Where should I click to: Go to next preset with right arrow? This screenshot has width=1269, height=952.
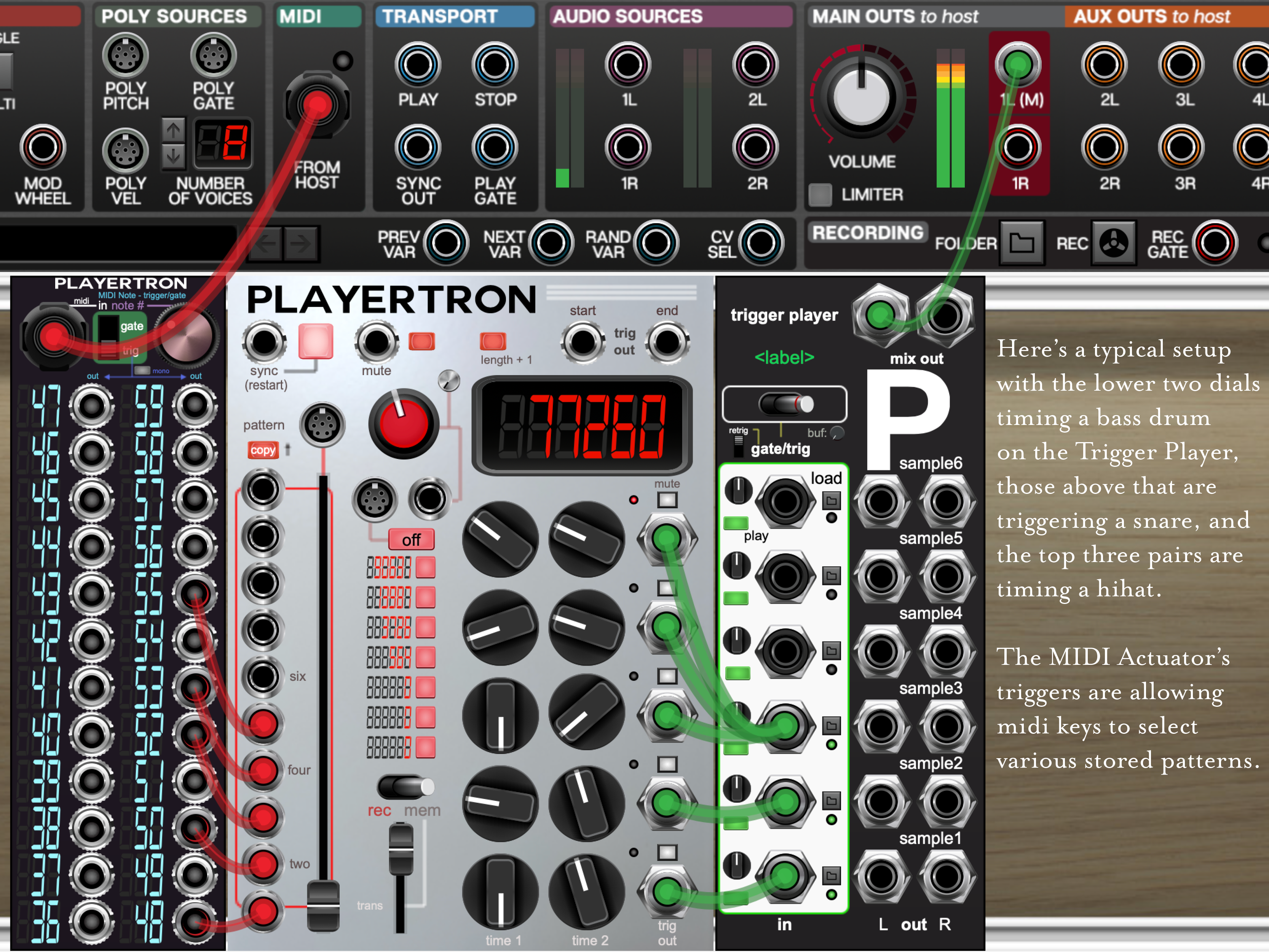pyautogui.click(x=301, y=243)
